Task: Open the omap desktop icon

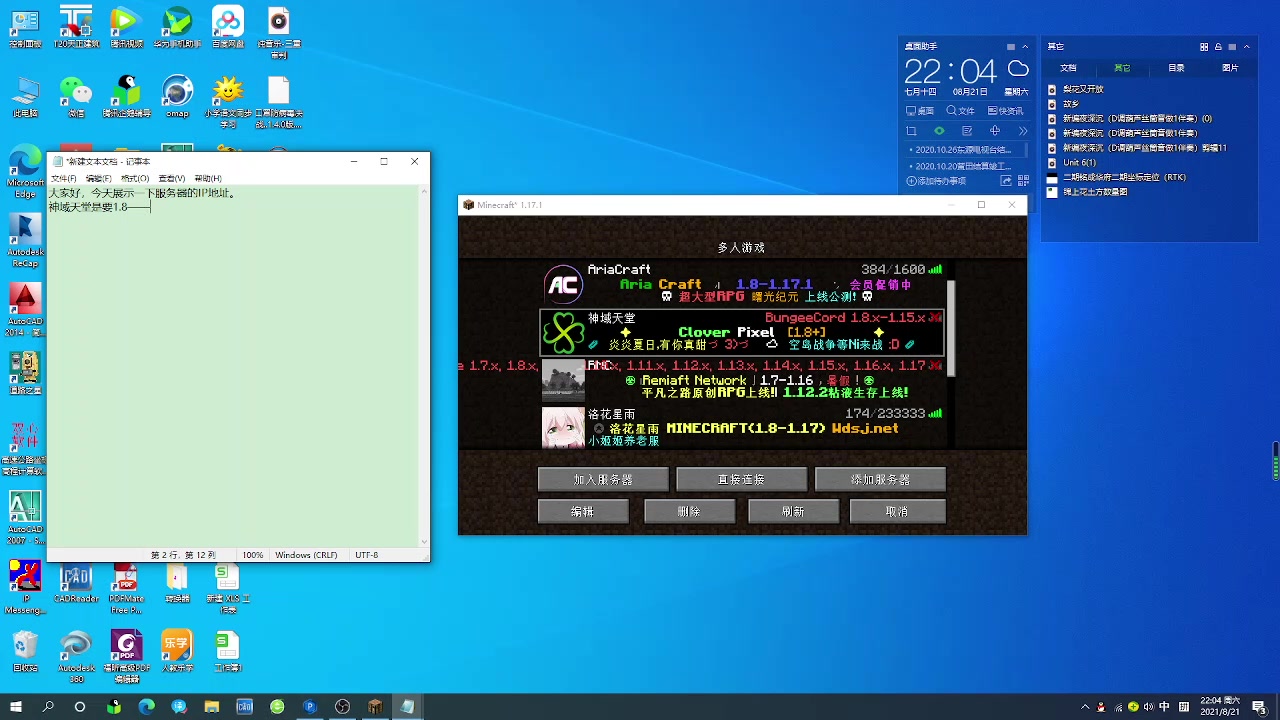Action: [177, 97]
